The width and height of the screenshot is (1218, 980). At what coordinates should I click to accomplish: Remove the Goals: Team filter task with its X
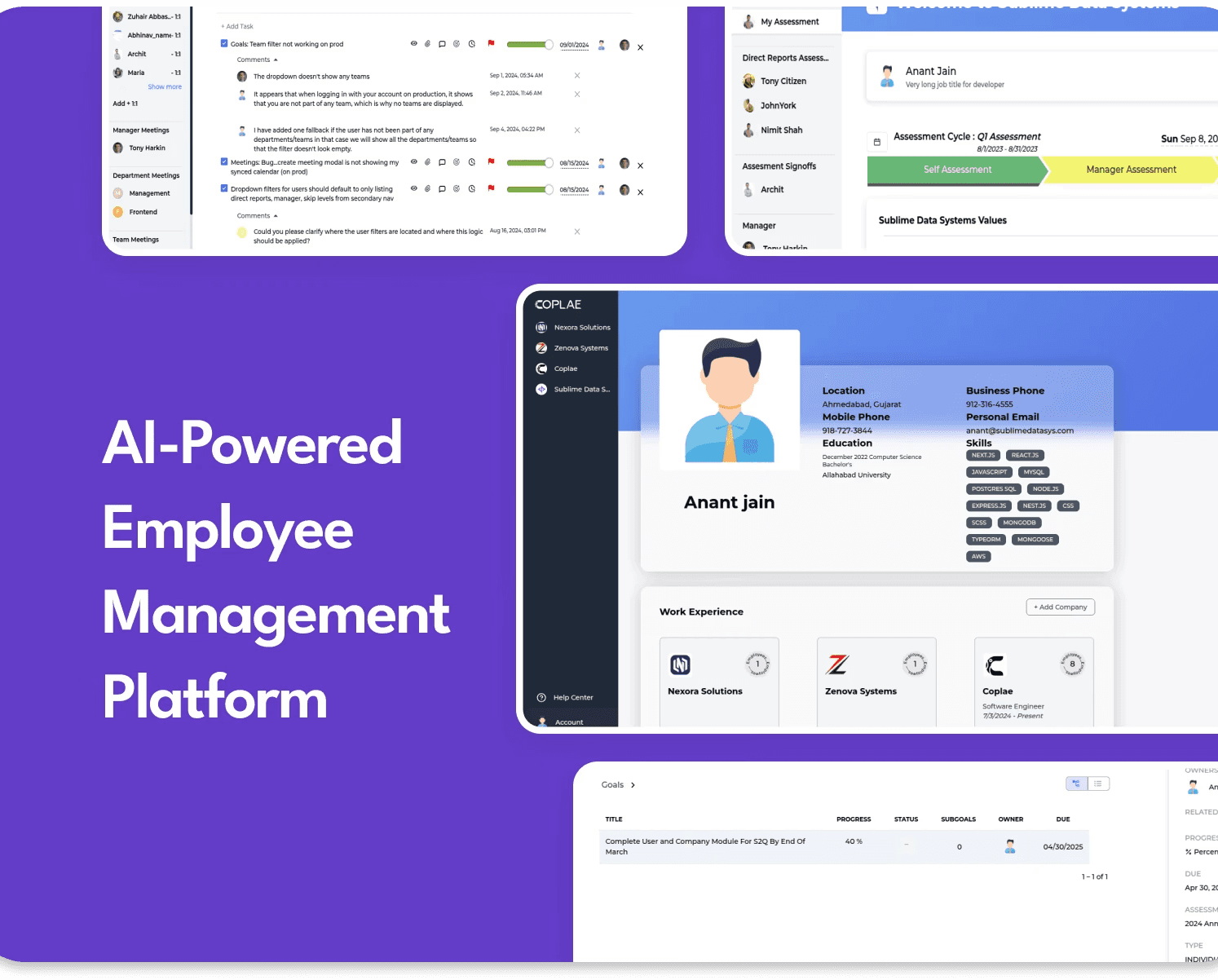[640, 47]
